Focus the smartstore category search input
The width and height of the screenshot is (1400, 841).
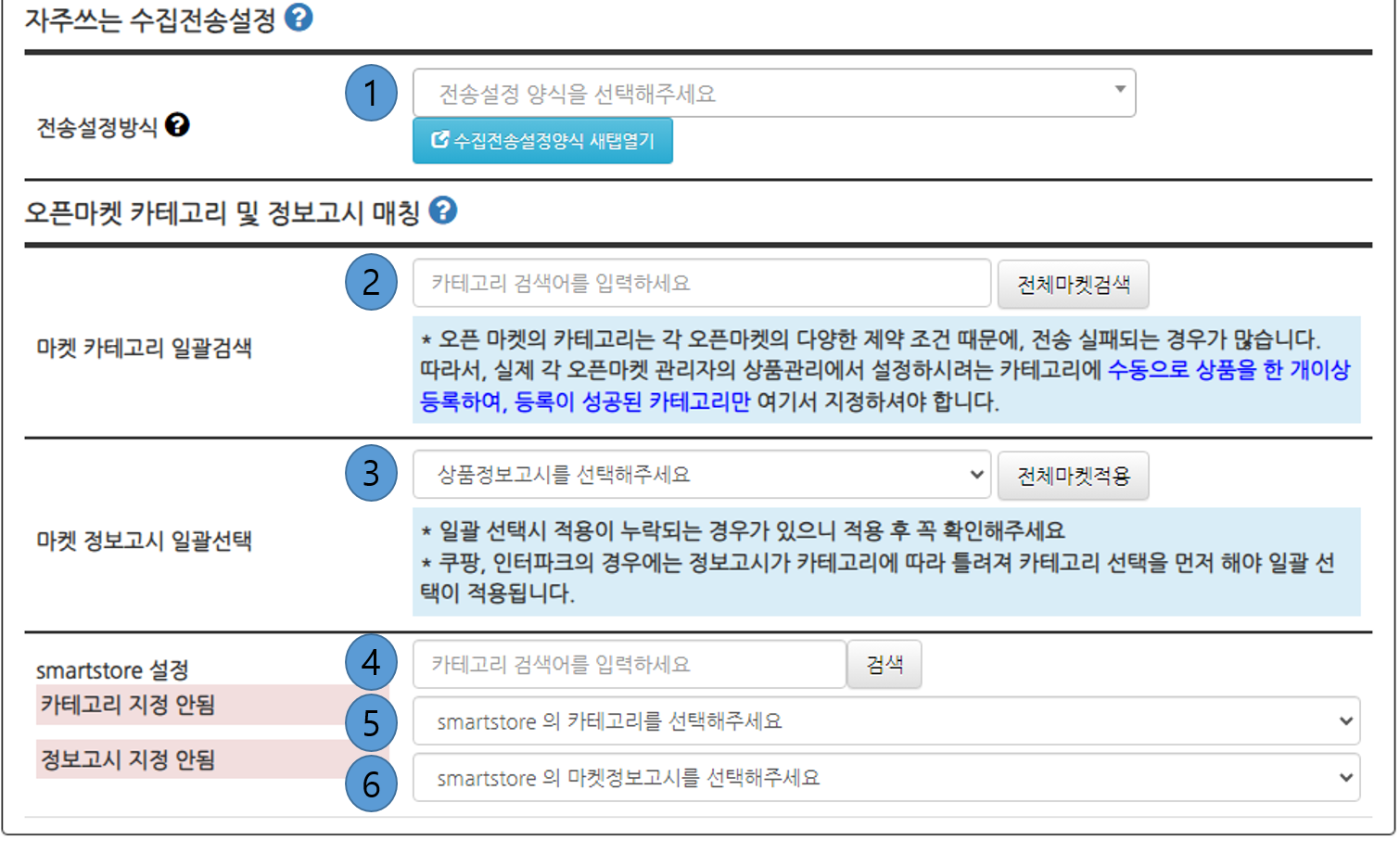point(629,664)
